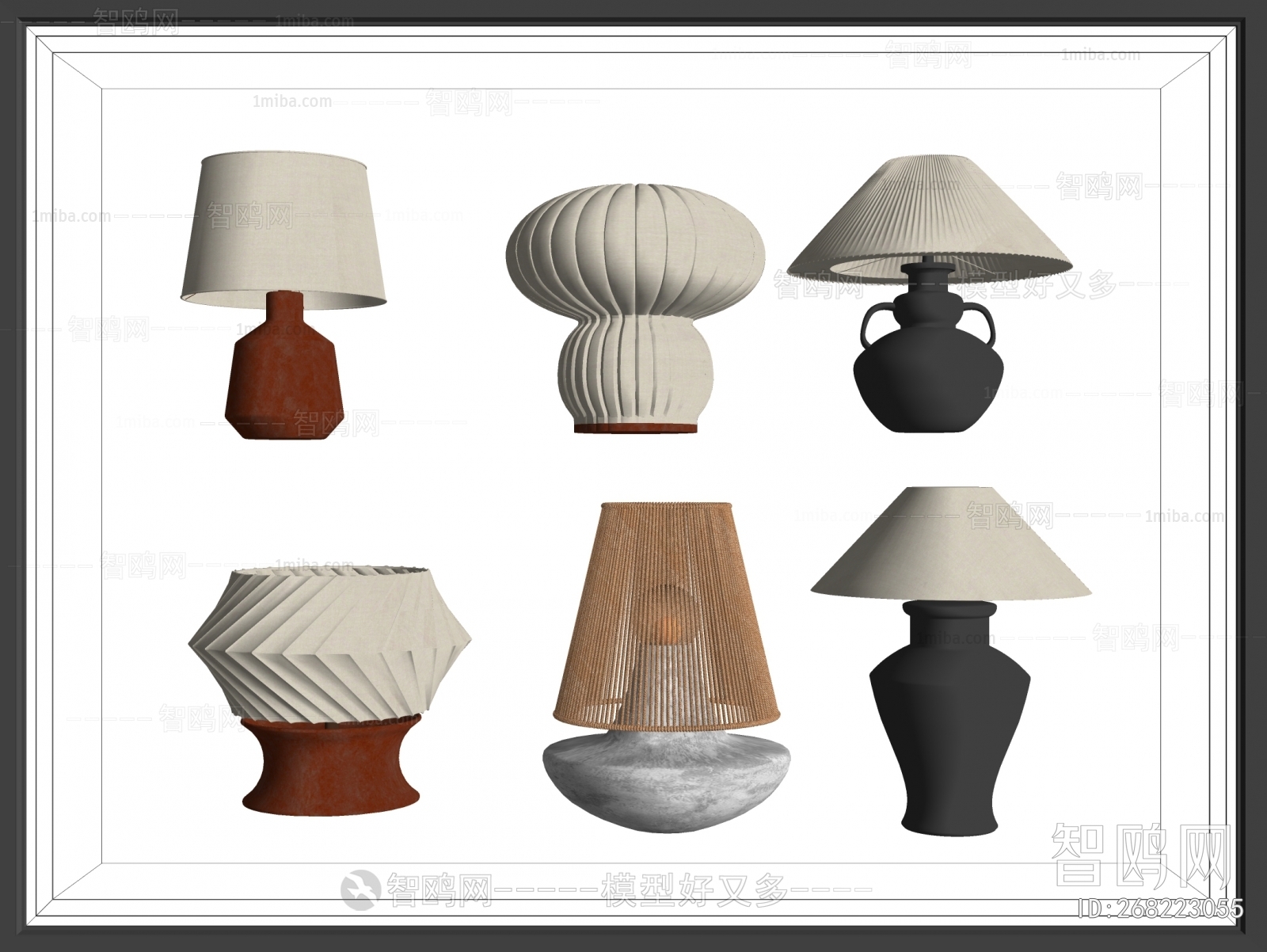
Task: Click the ID:268223055 text
Action: point(1162,908)
